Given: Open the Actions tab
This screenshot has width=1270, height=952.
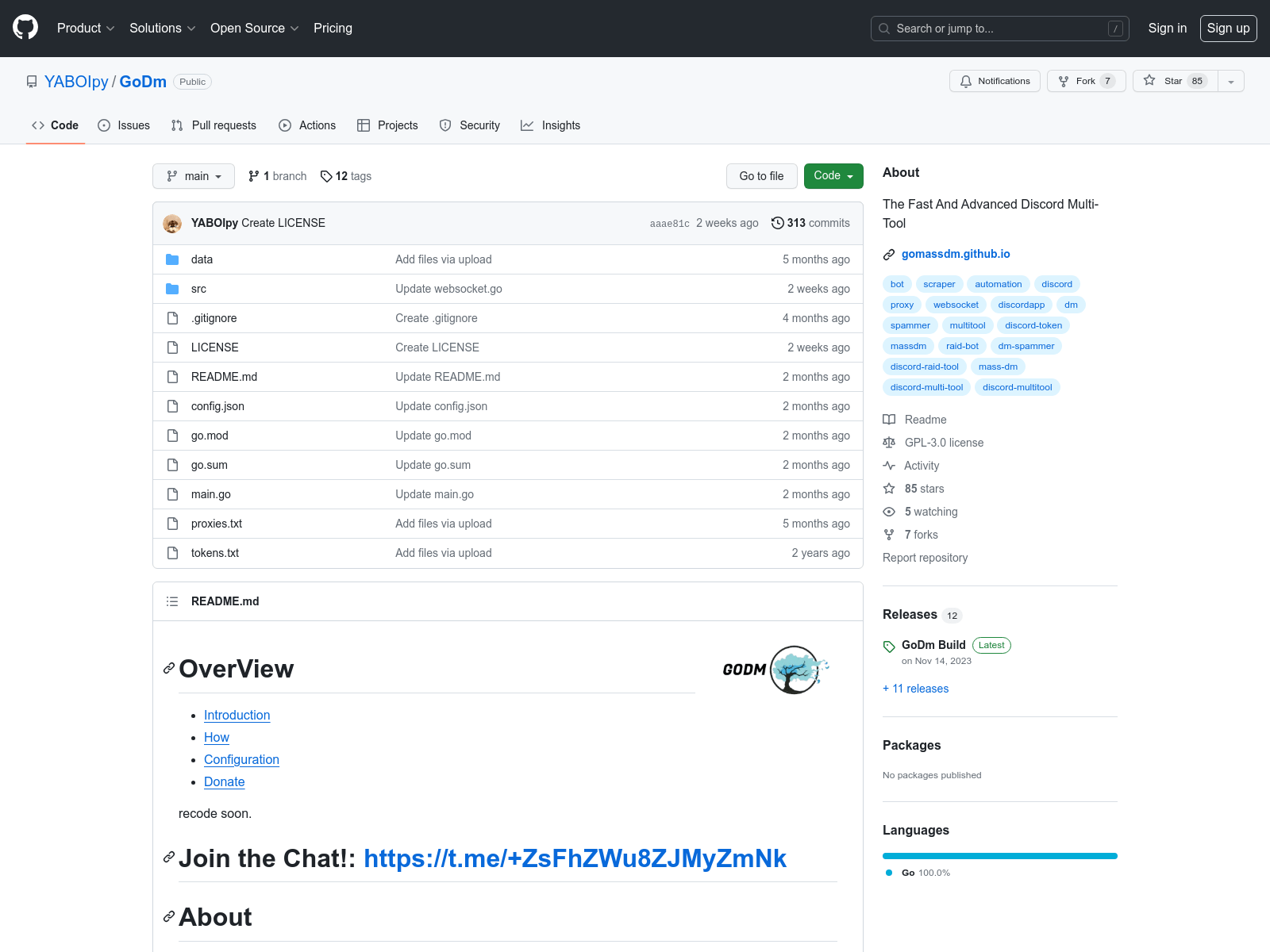Looking at the screenshot, I should (x=307, y=125).
